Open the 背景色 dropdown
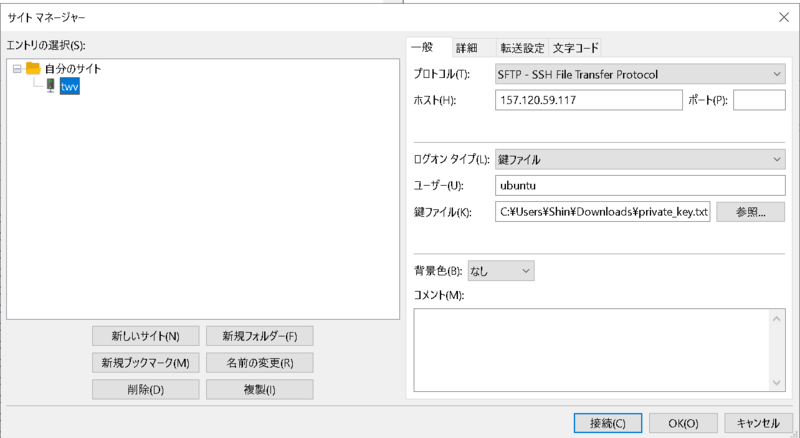Screen dimensions: 800x438 (501, 271)
